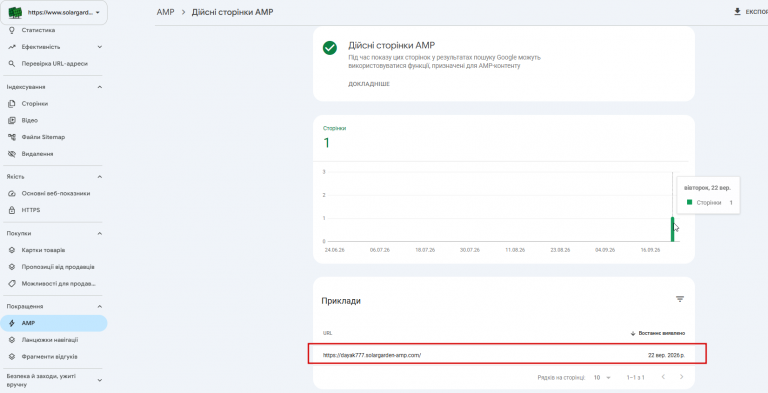768x393 pixels.
Task: Expand the Ефективність submenu chevron
Action: [100, 47]
